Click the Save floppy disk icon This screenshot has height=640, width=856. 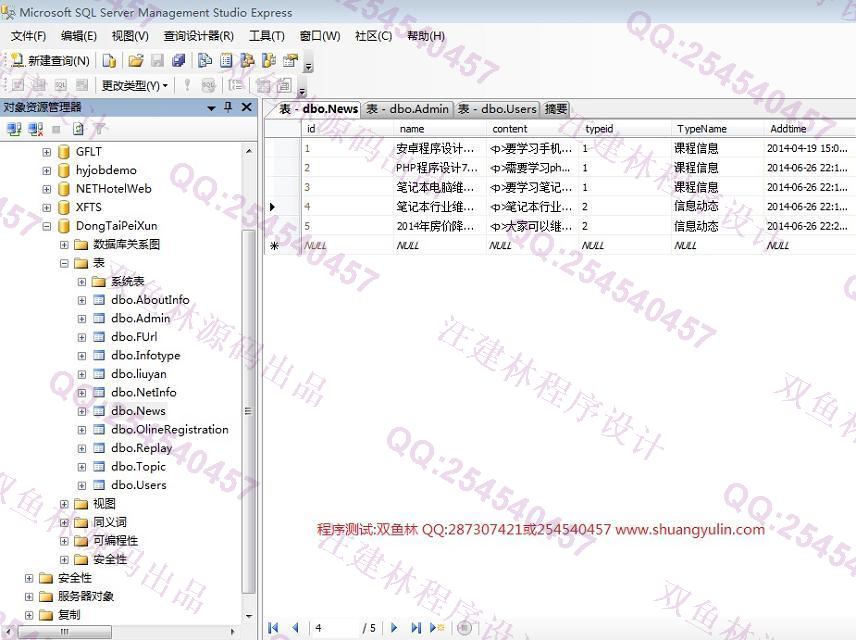click(x=157, y=61)
